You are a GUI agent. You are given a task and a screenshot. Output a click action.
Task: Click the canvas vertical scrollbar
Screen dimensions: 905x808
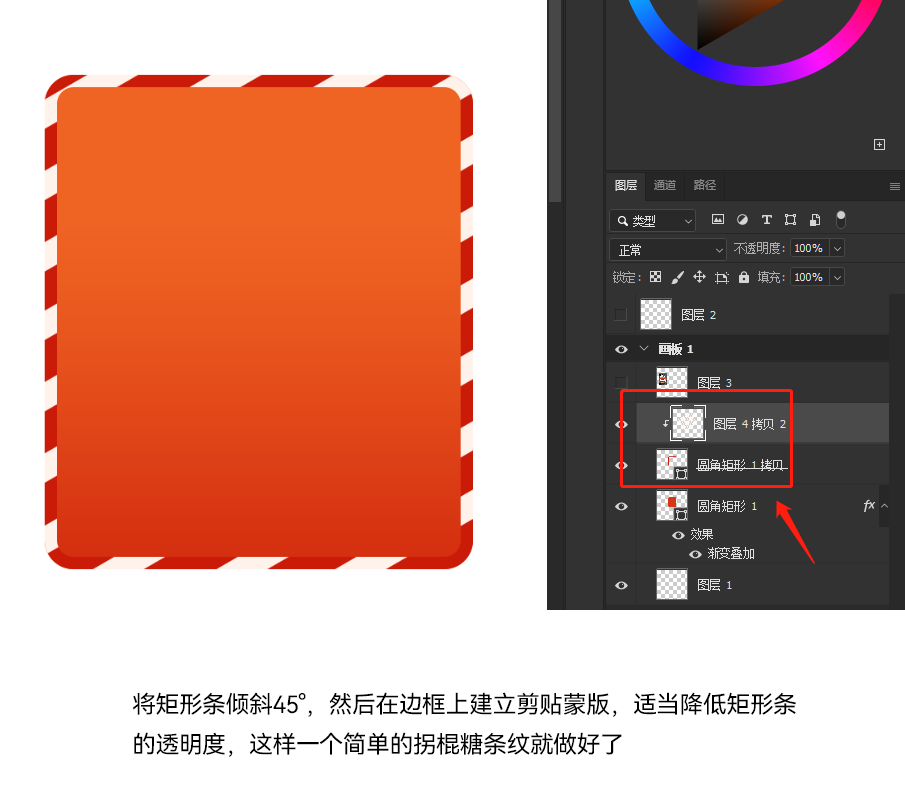[x=555, y=101]
